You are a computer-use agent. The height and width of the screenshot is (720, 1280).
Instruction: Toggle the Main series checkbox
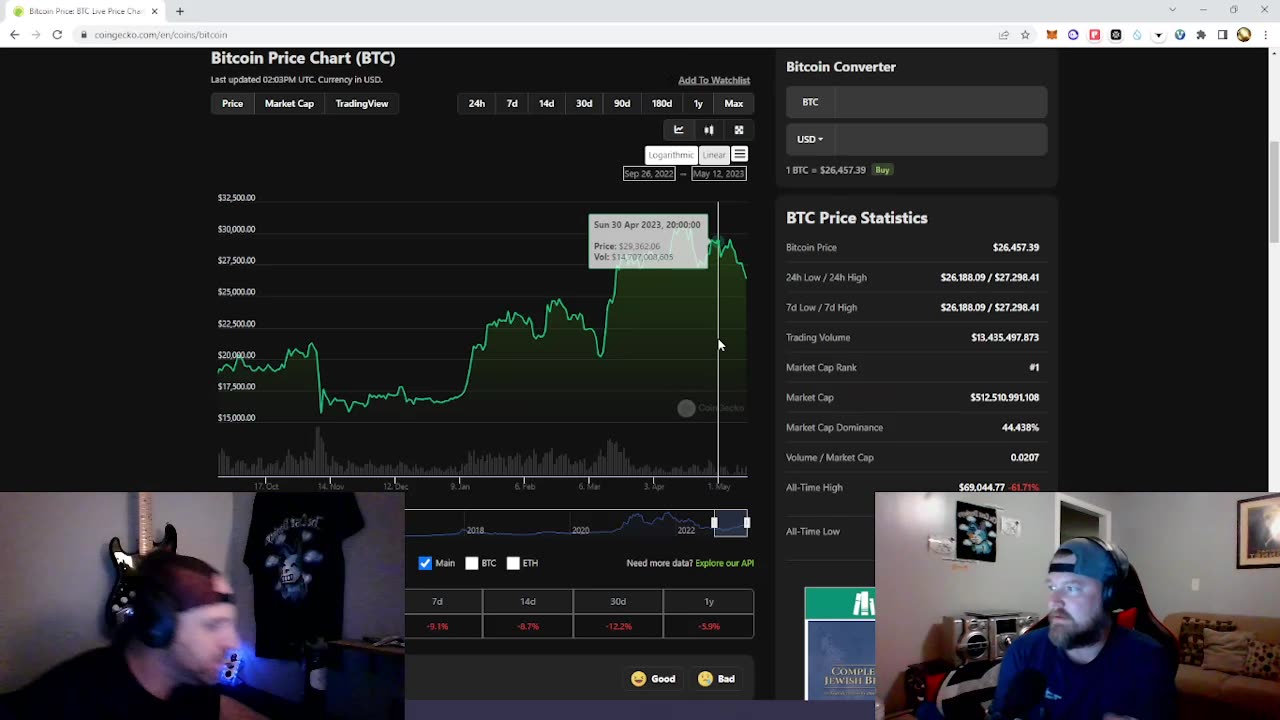(x=425, y=563)
